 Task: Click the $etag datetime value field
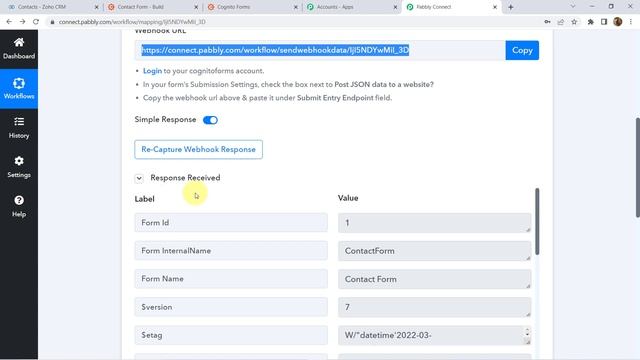435,336
